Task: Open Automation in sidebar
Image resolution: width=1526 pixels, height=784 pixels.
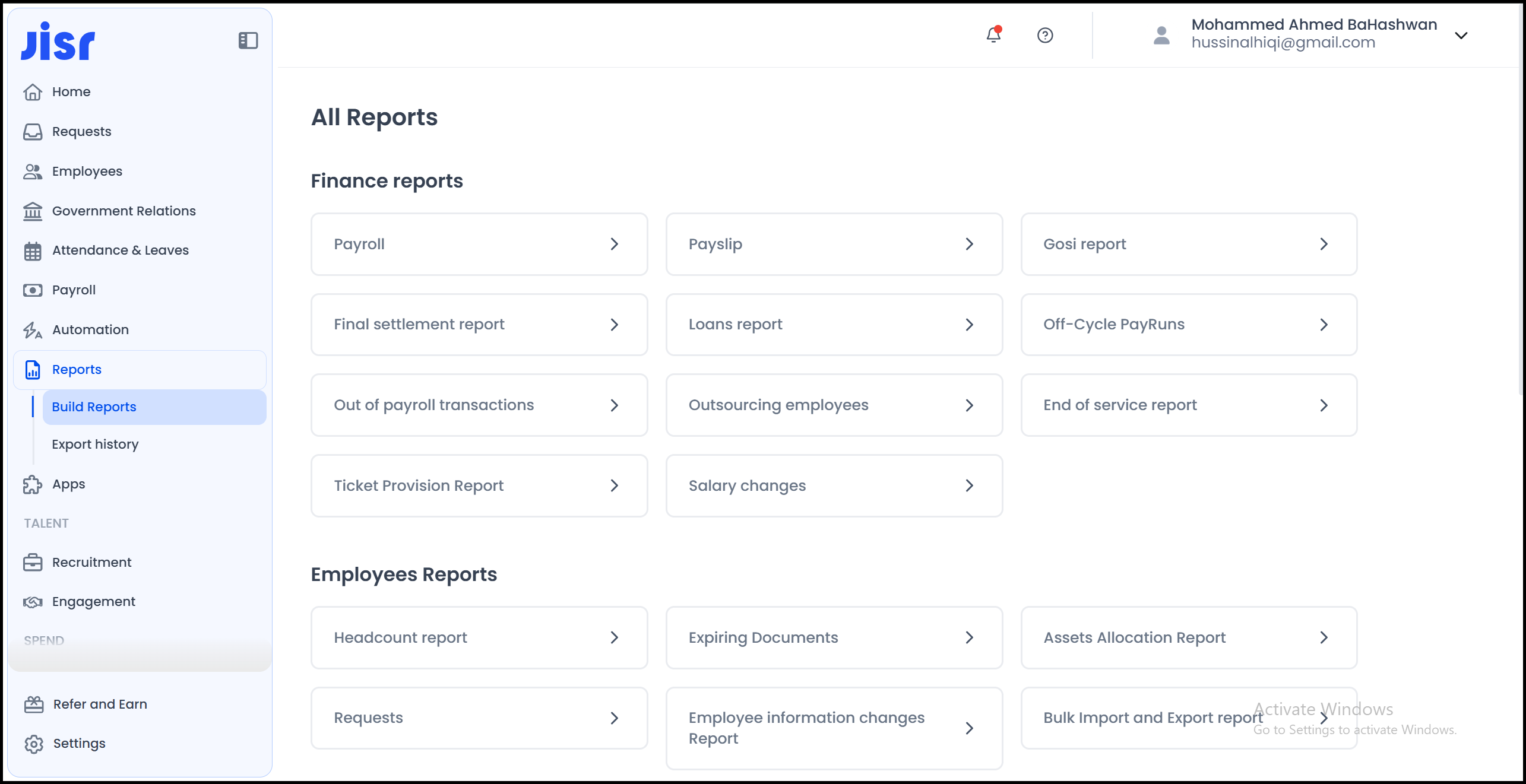Action: click(90, 330)
